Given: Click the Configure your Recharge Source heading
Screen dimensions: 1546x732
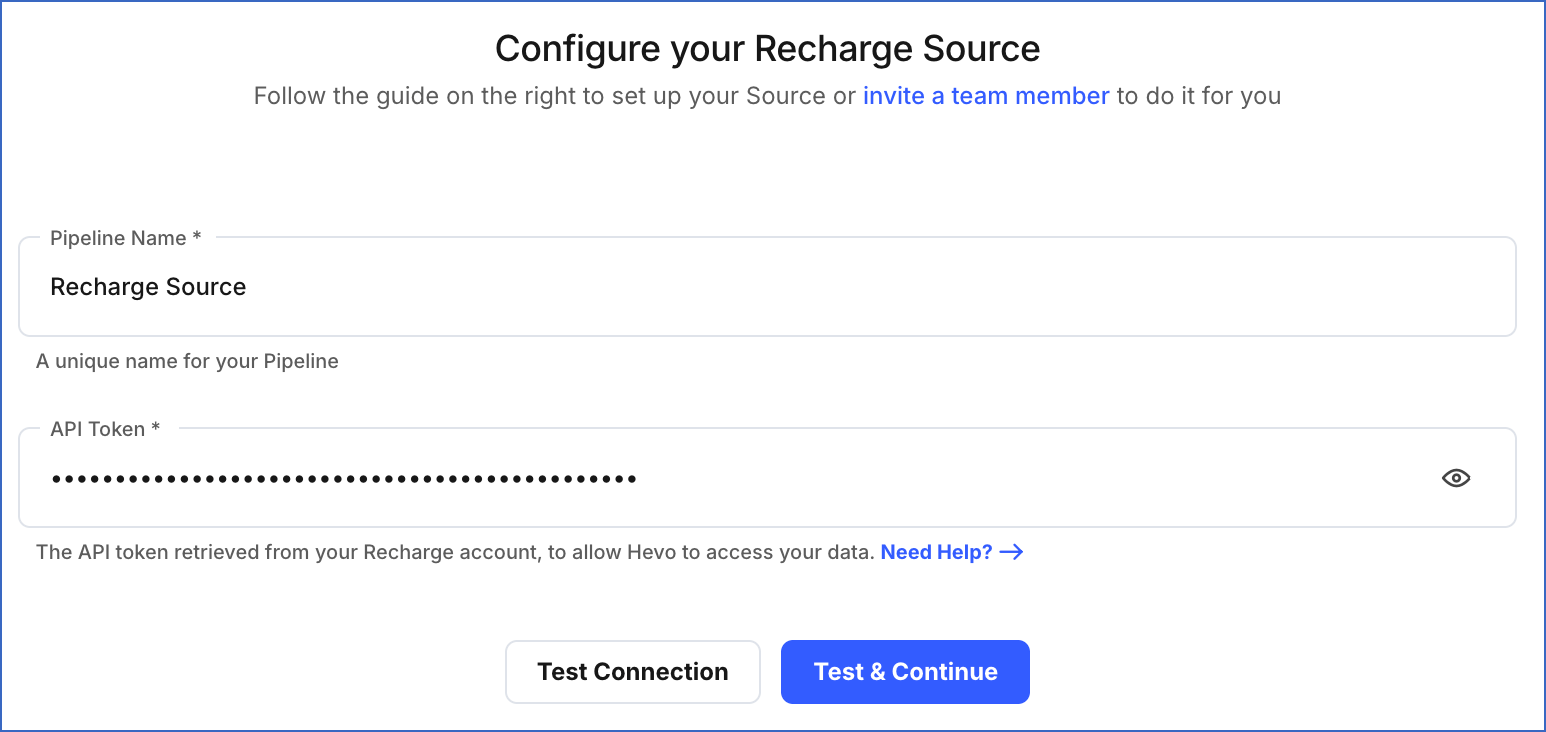Looking at the screenshot, I should (x=768, y=48).
